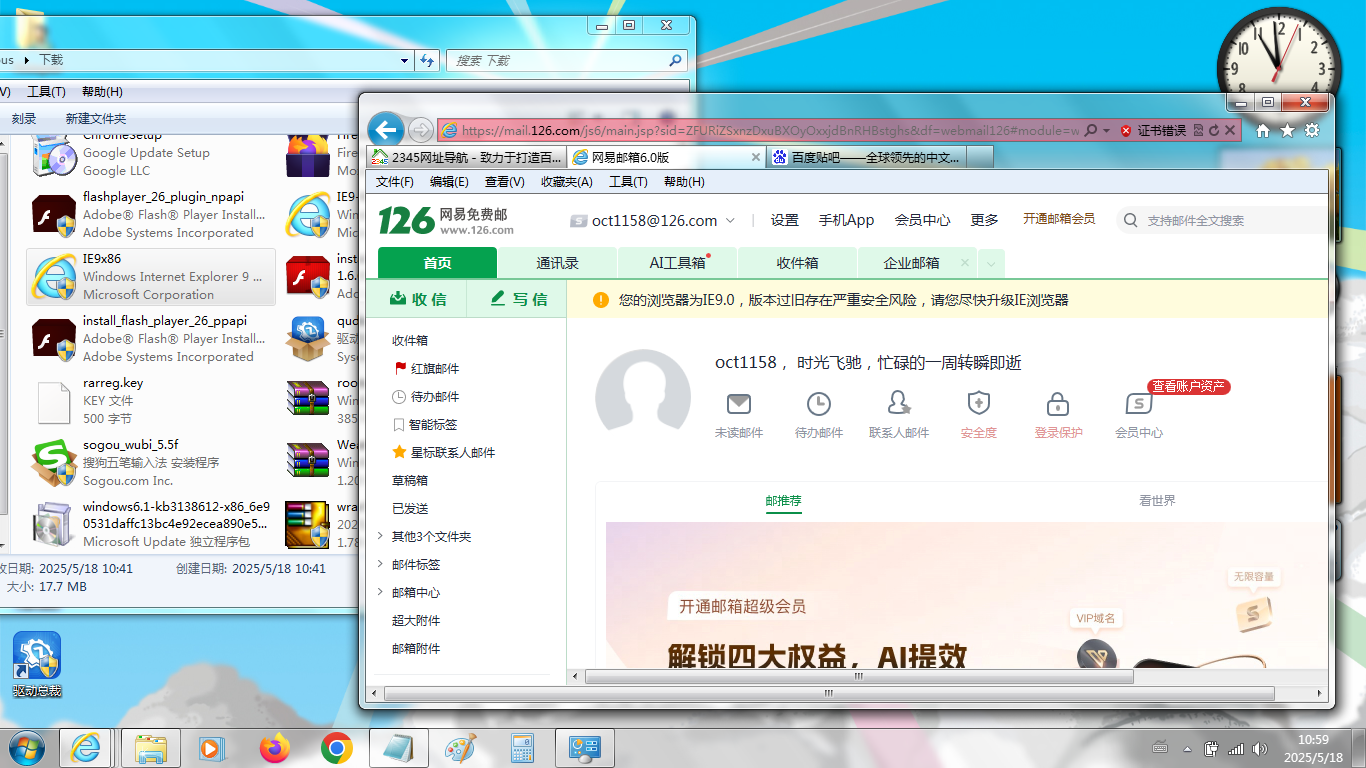Open Firefox from the taskbar
This screenshot has width=1366, height=768.
274,747
